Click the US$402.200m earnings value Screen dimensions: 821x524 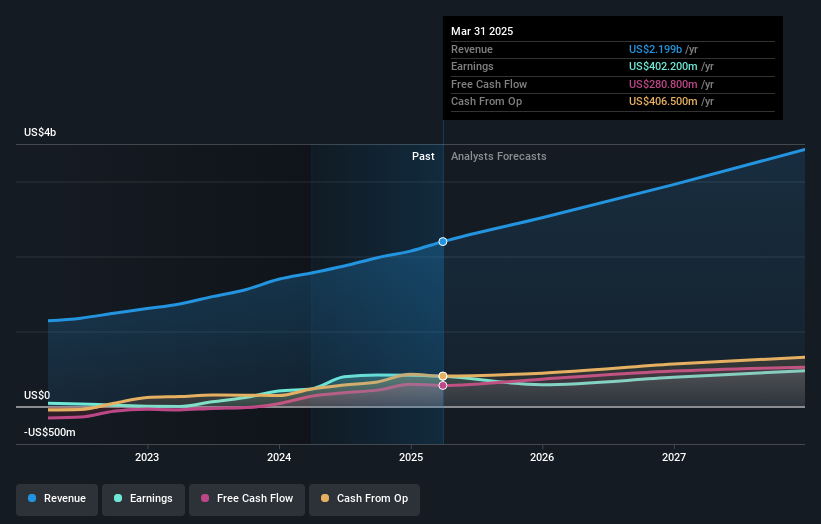(663, 66)
